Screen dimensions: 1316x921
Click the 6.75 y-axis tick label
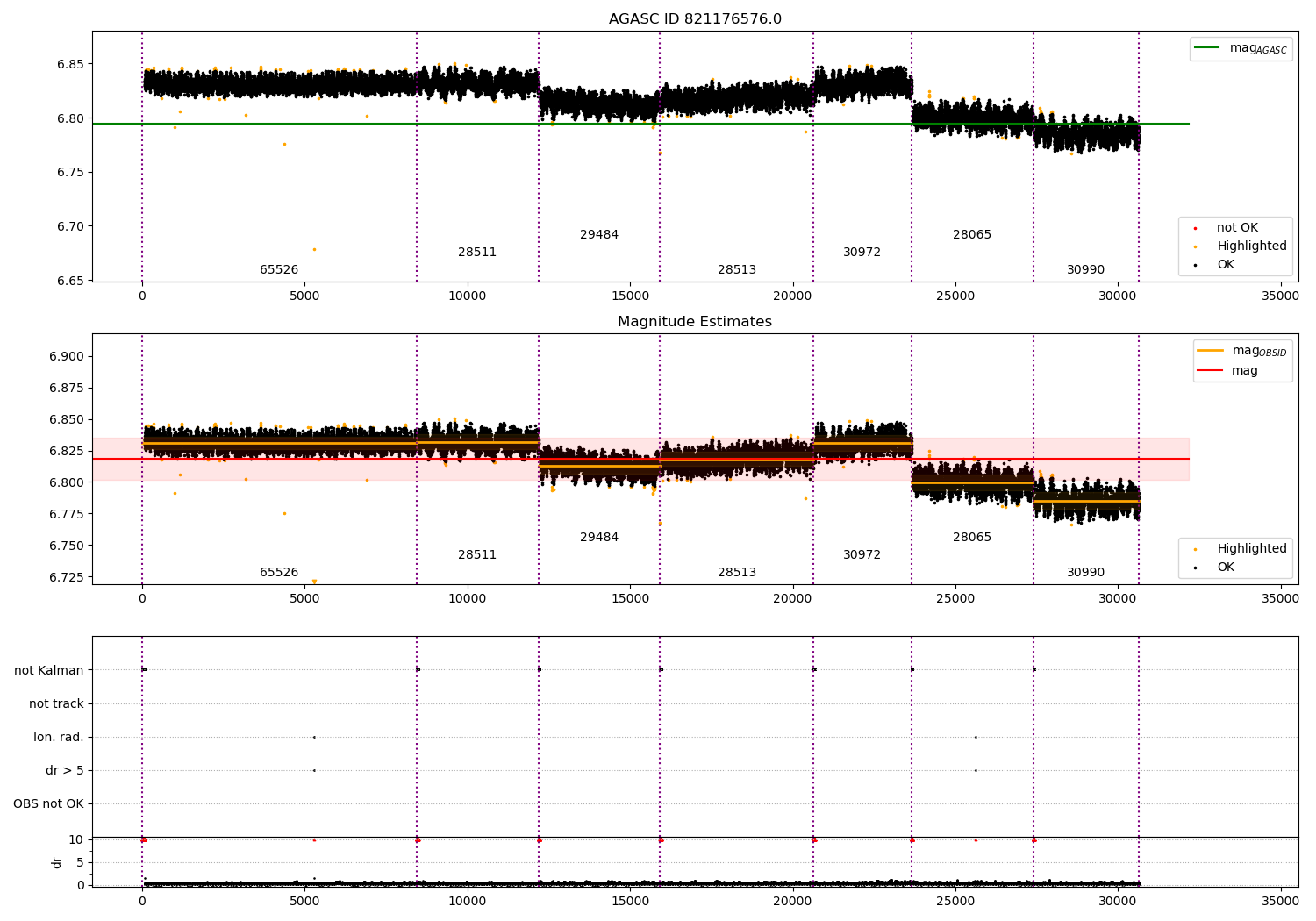[72, 173]
